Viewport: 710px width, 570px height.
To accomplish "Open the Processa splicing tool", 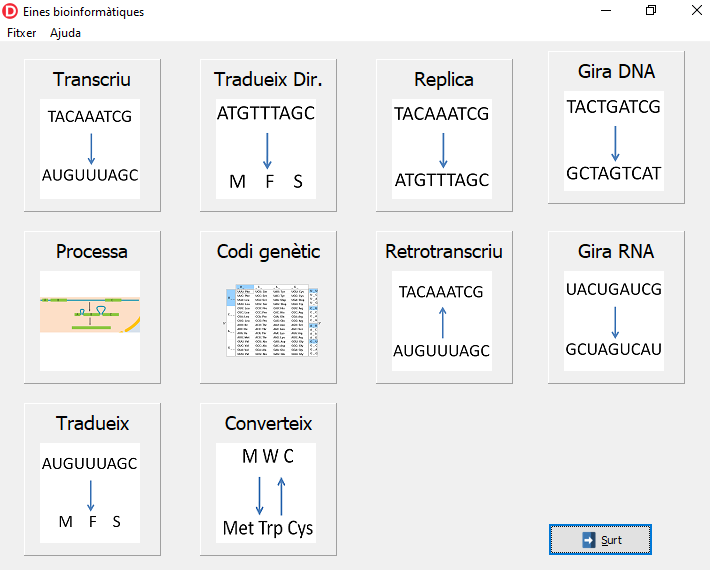I will click(92, 252).
